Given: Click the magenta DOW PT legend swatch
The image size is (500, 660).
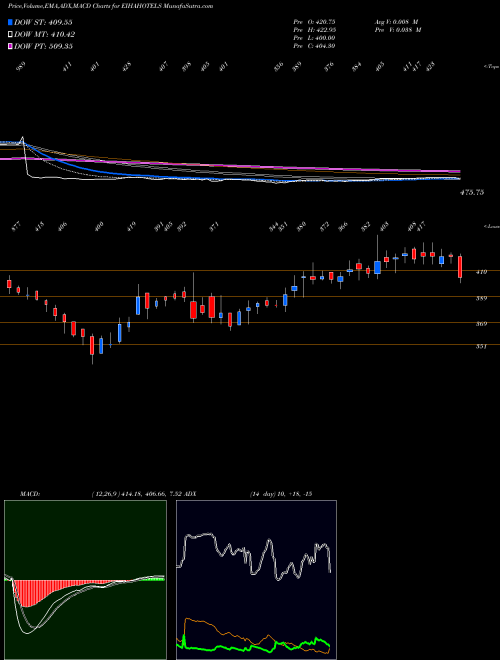Looking at the screenshot, I should (x=10, y=46).
